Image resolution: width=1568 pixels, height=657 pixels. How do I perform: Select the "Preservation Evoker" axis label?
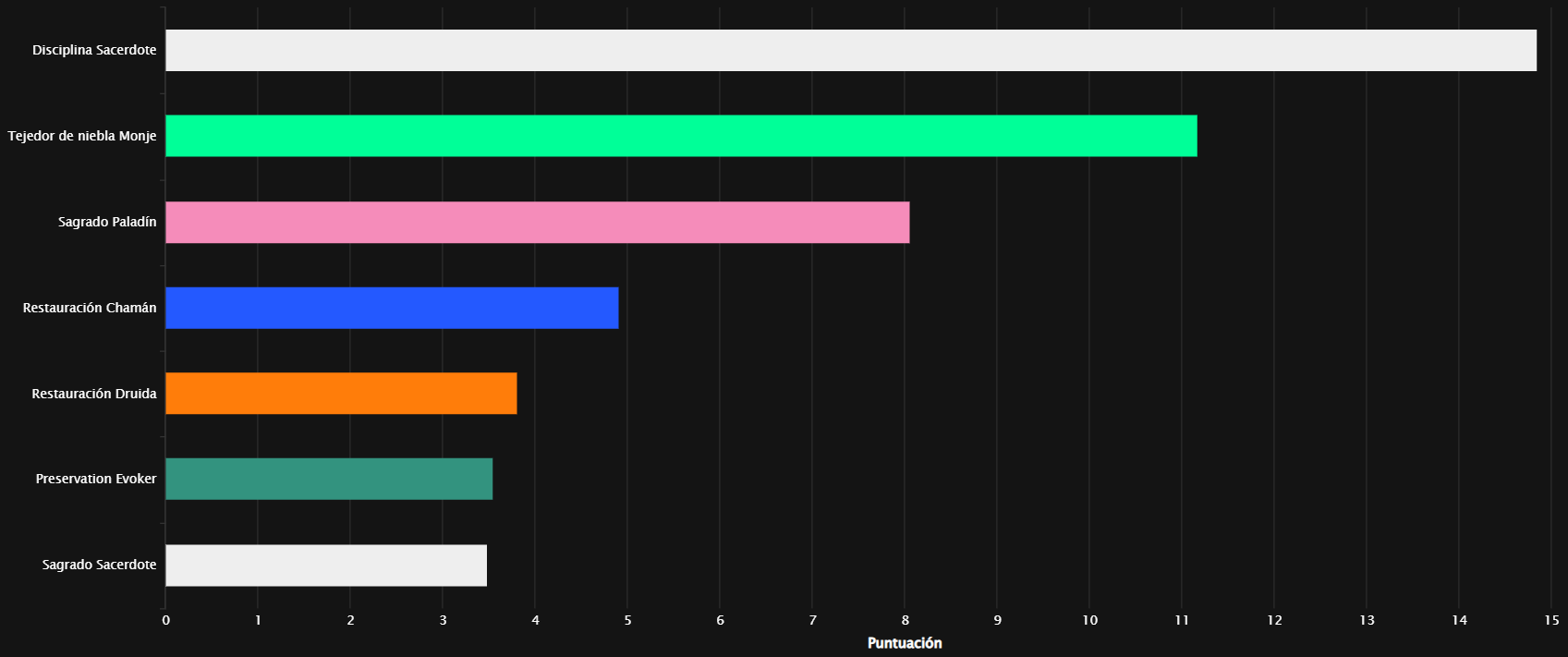96,479
